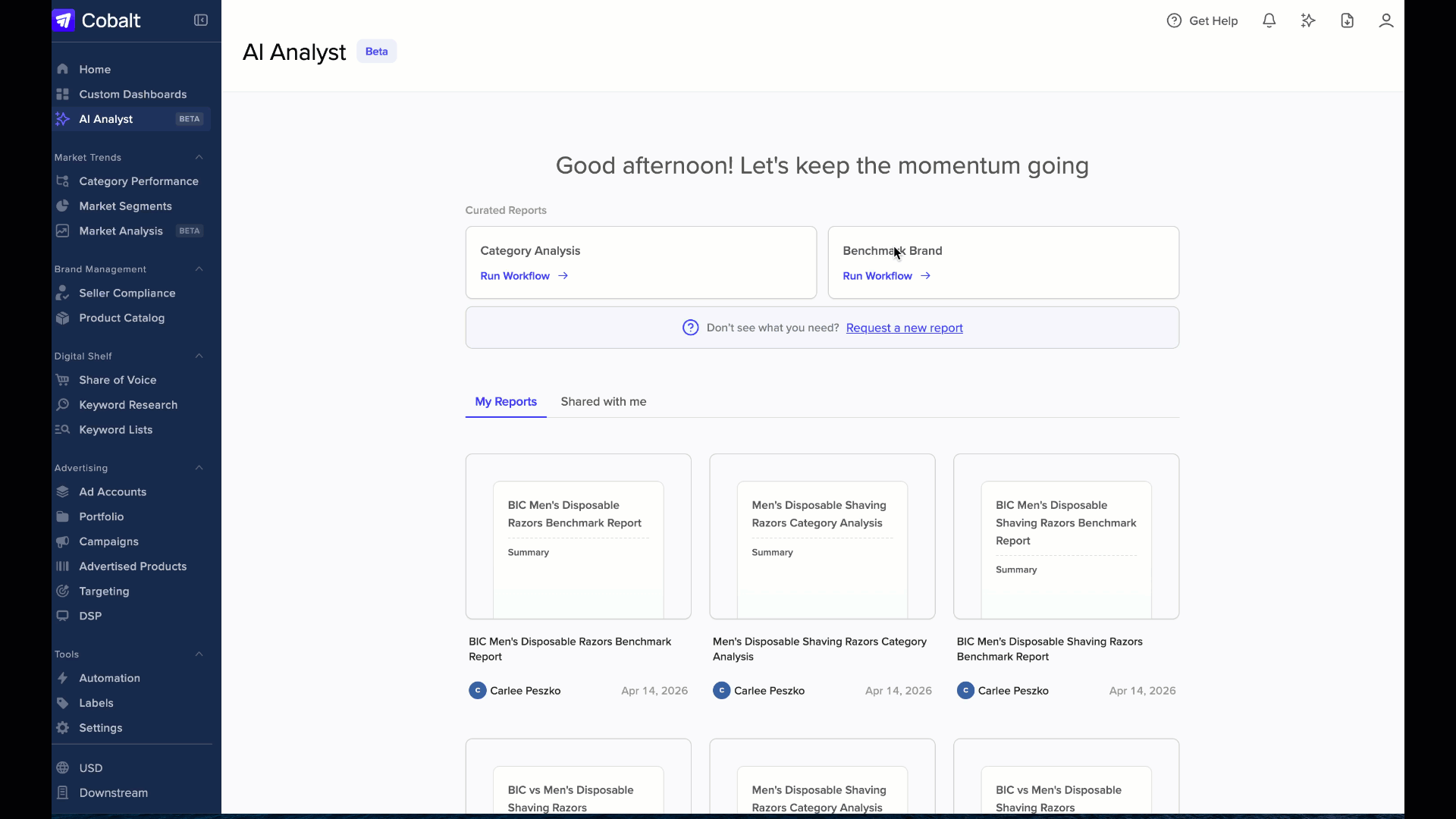
Task: Click the Automation lightning icon
Action: tap(63, 678)
